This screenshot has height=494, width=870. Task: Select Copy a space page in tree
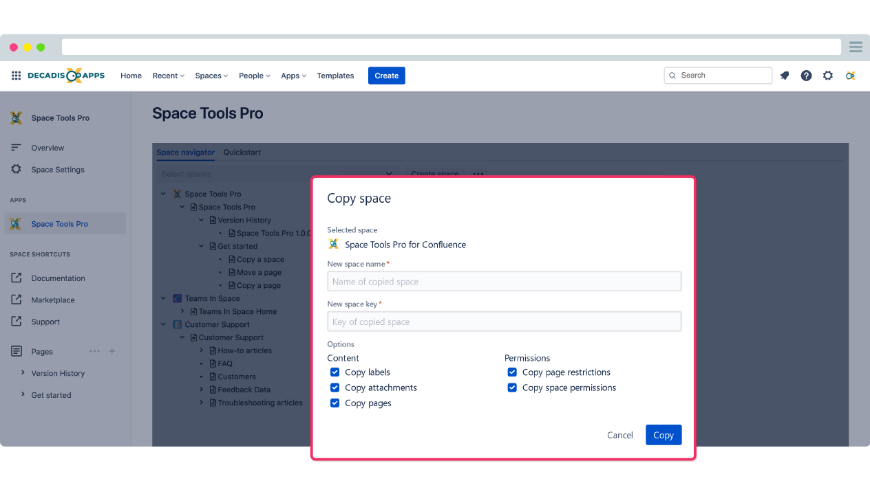point(260,259)
